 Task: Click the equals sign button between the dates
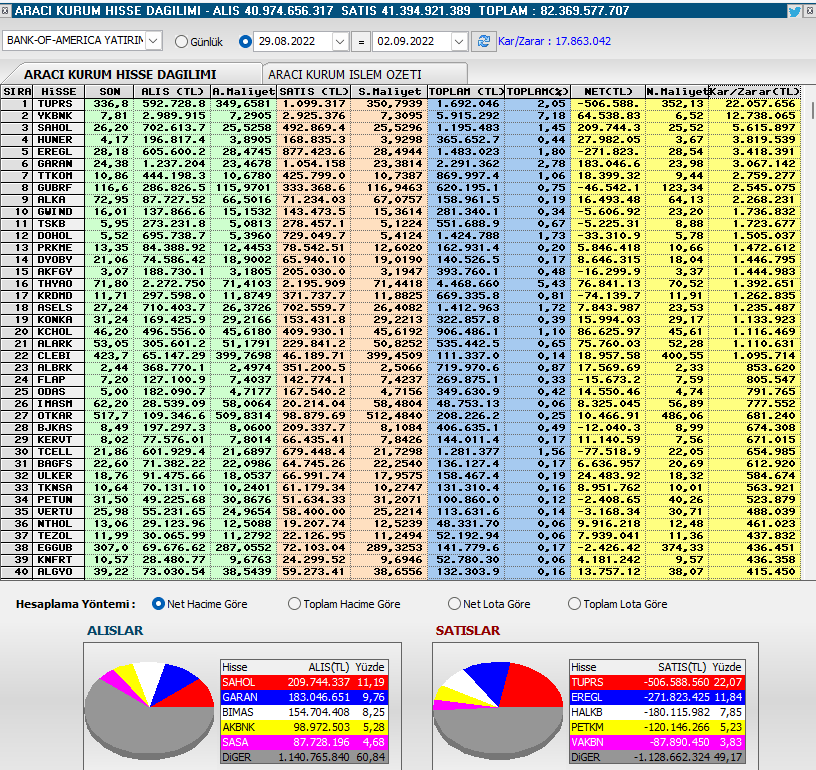click(361, 42)
